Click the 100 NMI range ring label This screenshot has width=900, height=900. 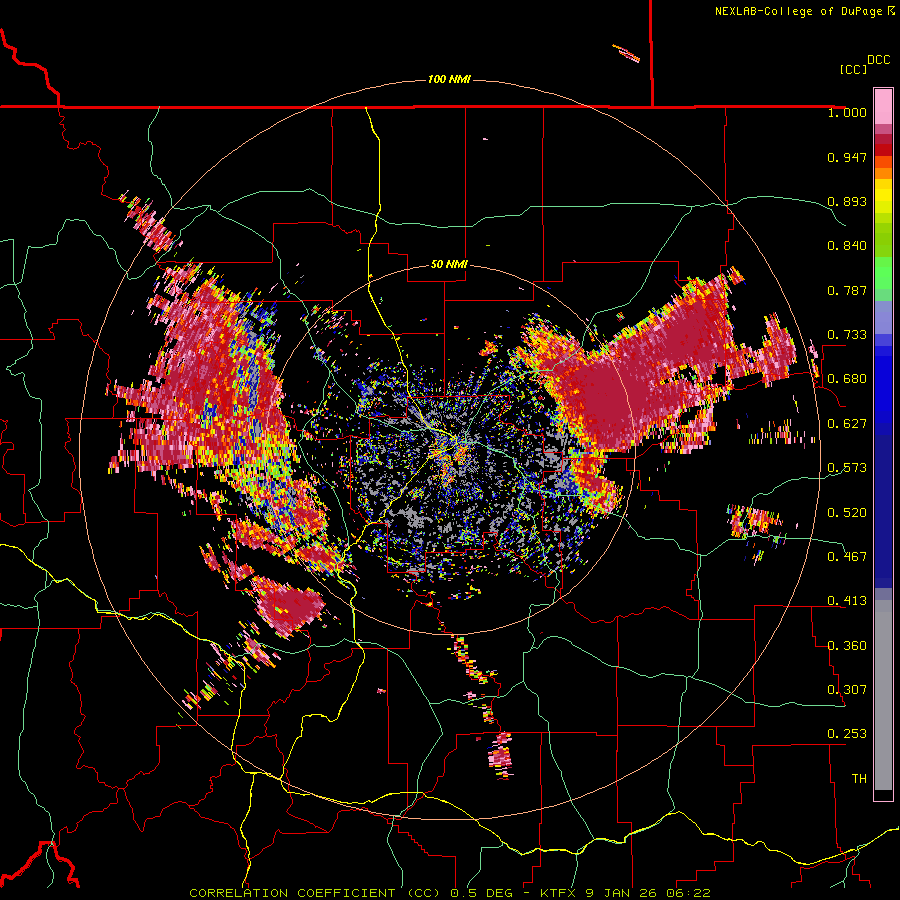tap(449, 79)
